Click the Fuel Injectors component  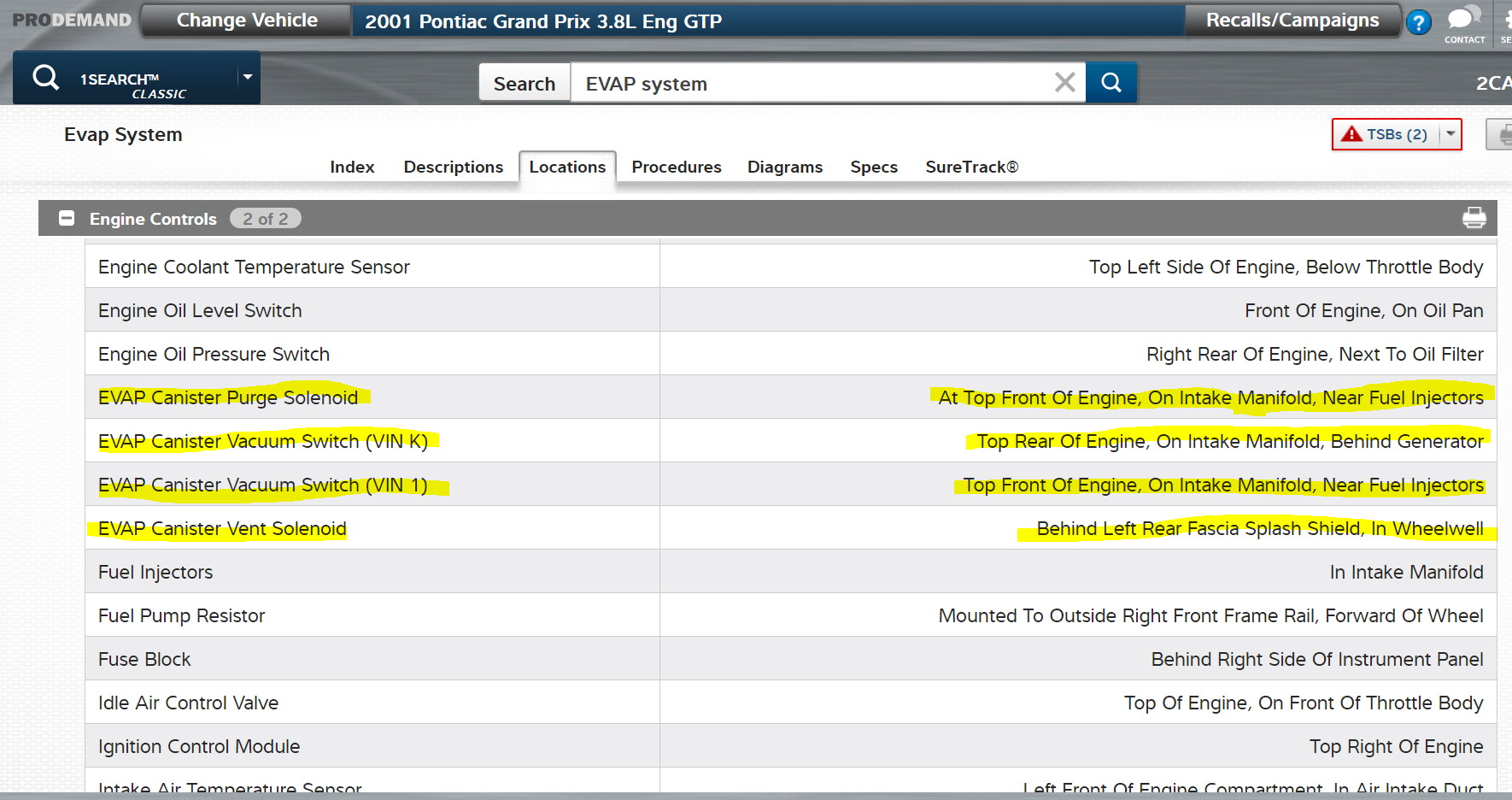point(155,572)
